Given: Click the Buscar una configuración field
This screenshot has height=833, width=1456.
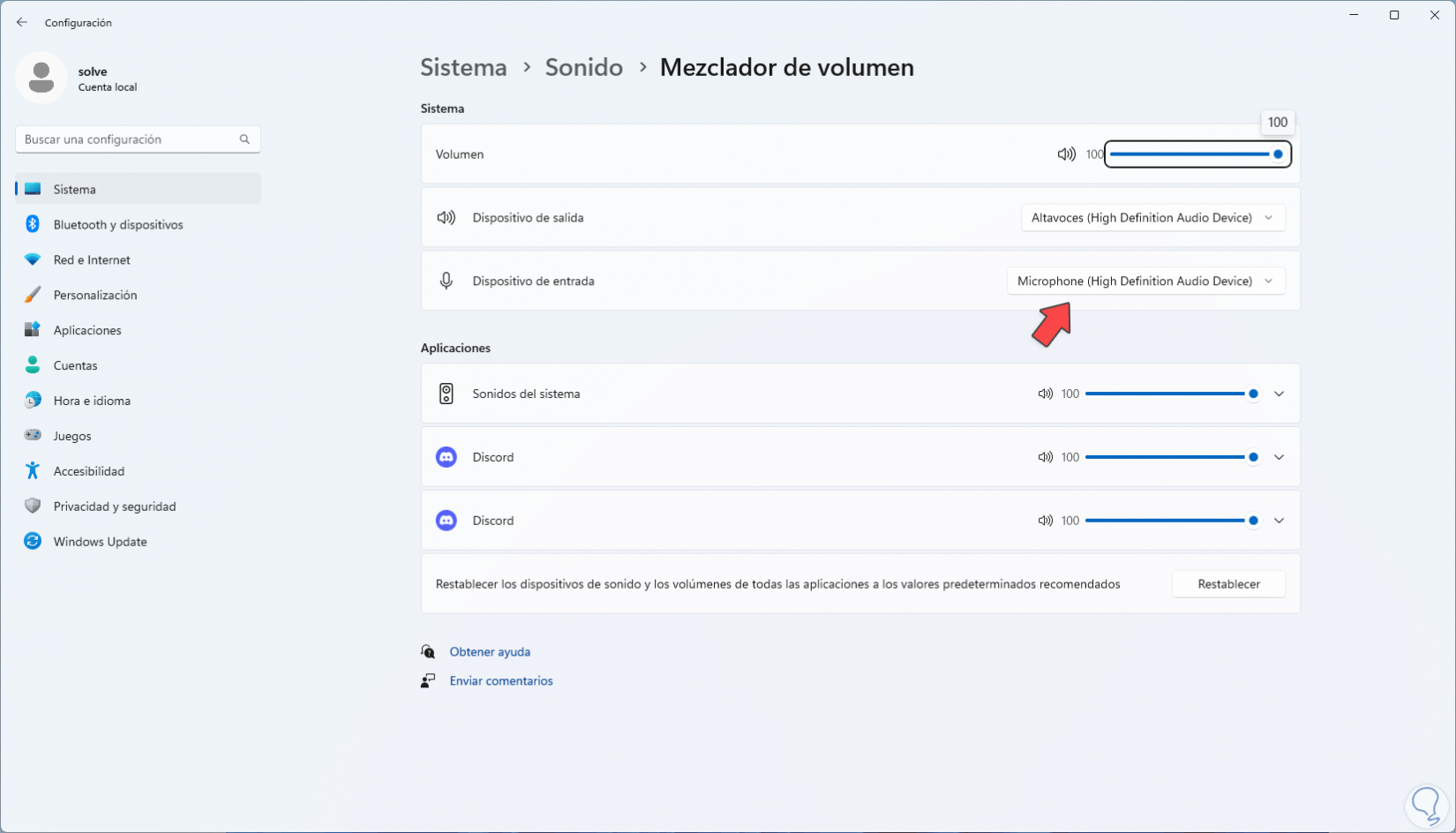Looking at the screenshot, I should click(x=128, y=139).
